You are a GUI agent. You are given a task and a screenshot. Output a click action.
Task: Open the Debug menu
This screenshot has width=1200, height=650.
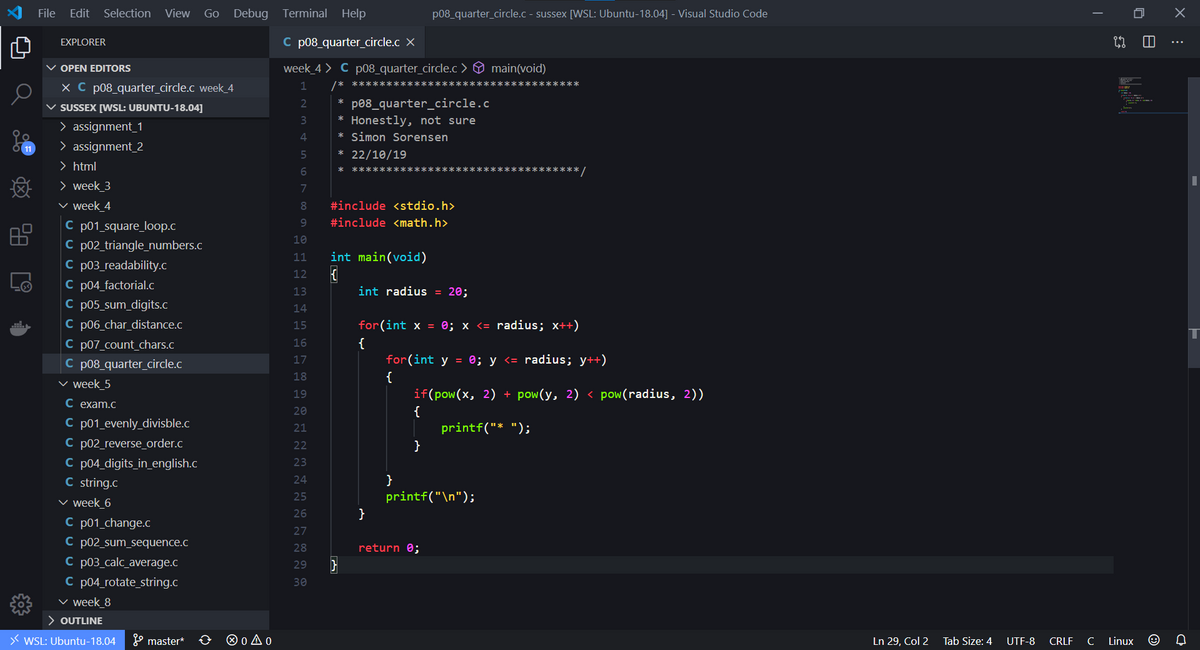(250, 13)
